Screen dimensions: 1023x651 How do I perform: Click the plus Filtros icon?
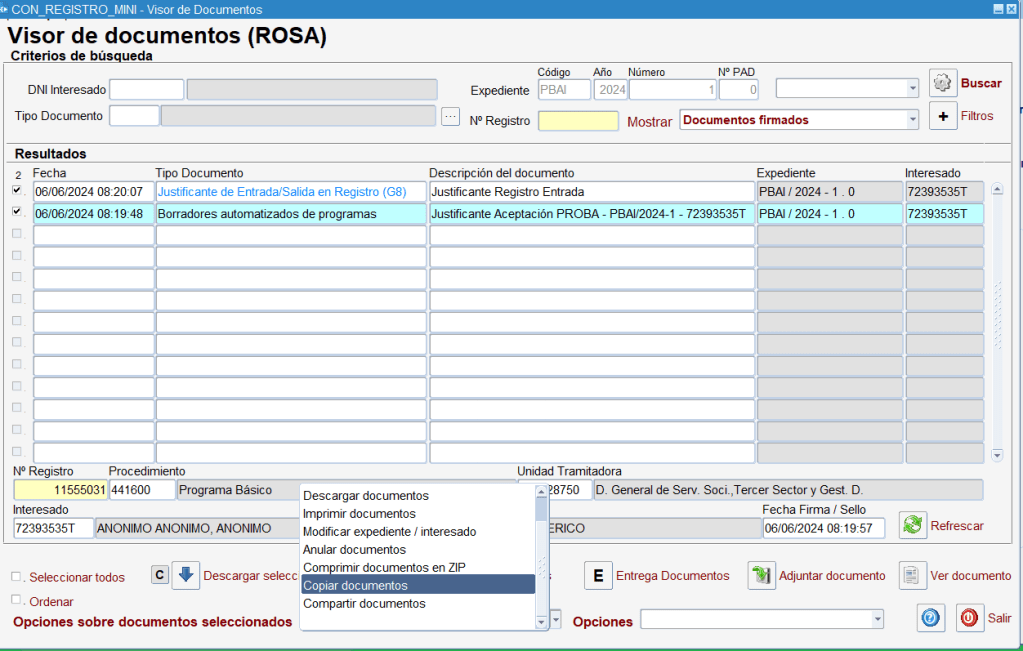pyautogui.click(x=943, y=116)
